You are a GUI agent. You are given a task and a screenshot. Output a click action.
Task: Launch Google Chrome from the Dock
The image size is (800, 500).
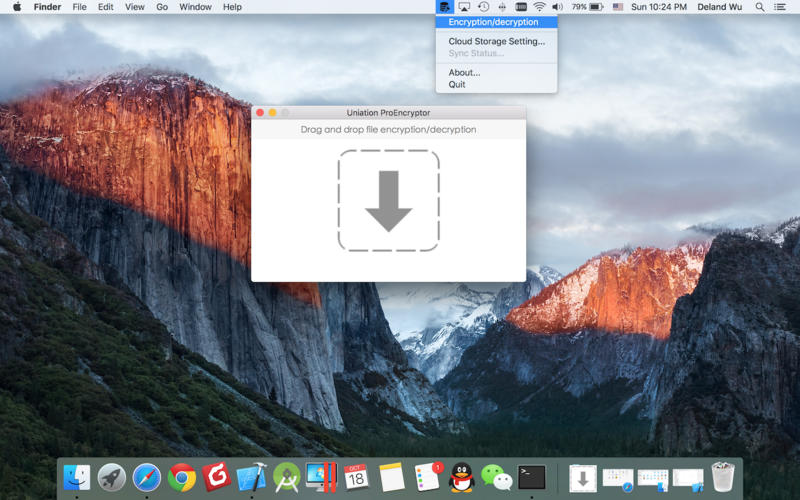[182, 478]
